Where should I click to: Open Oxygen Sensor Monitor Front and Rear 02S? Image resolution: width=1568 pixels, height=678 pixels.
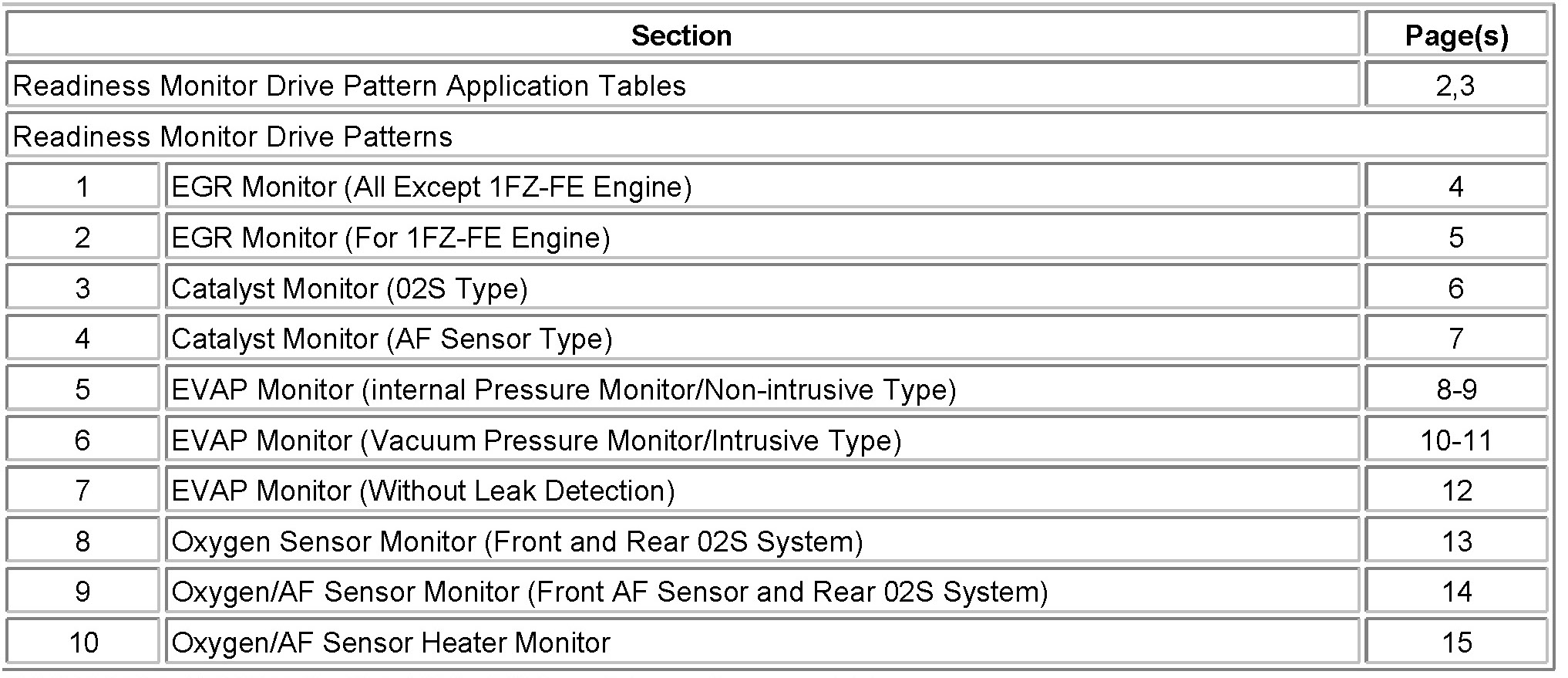click(x=516, y=541)
